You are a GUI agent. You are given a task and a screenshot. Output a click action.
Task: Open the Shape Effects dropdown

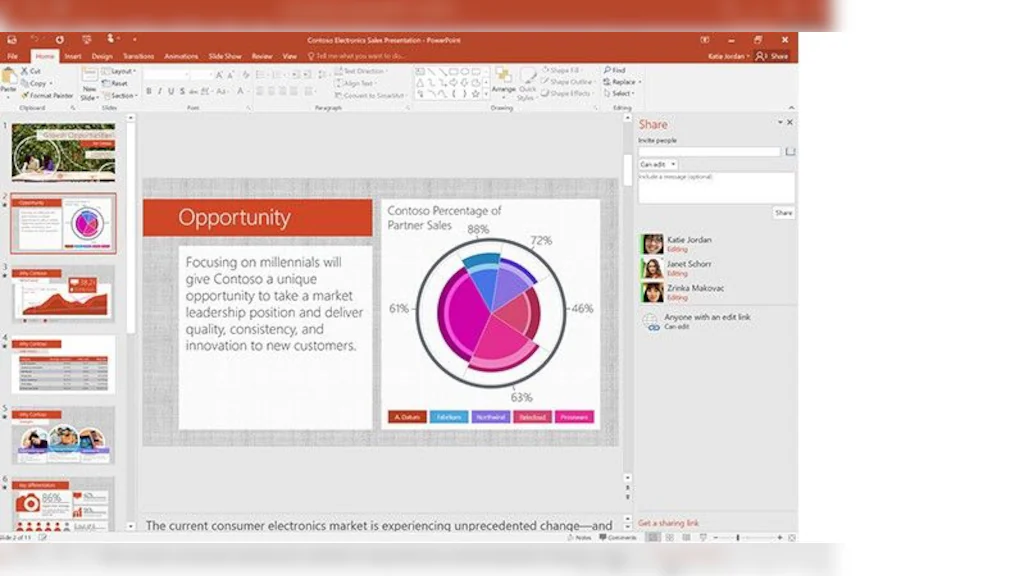click(x=567, y=93)
